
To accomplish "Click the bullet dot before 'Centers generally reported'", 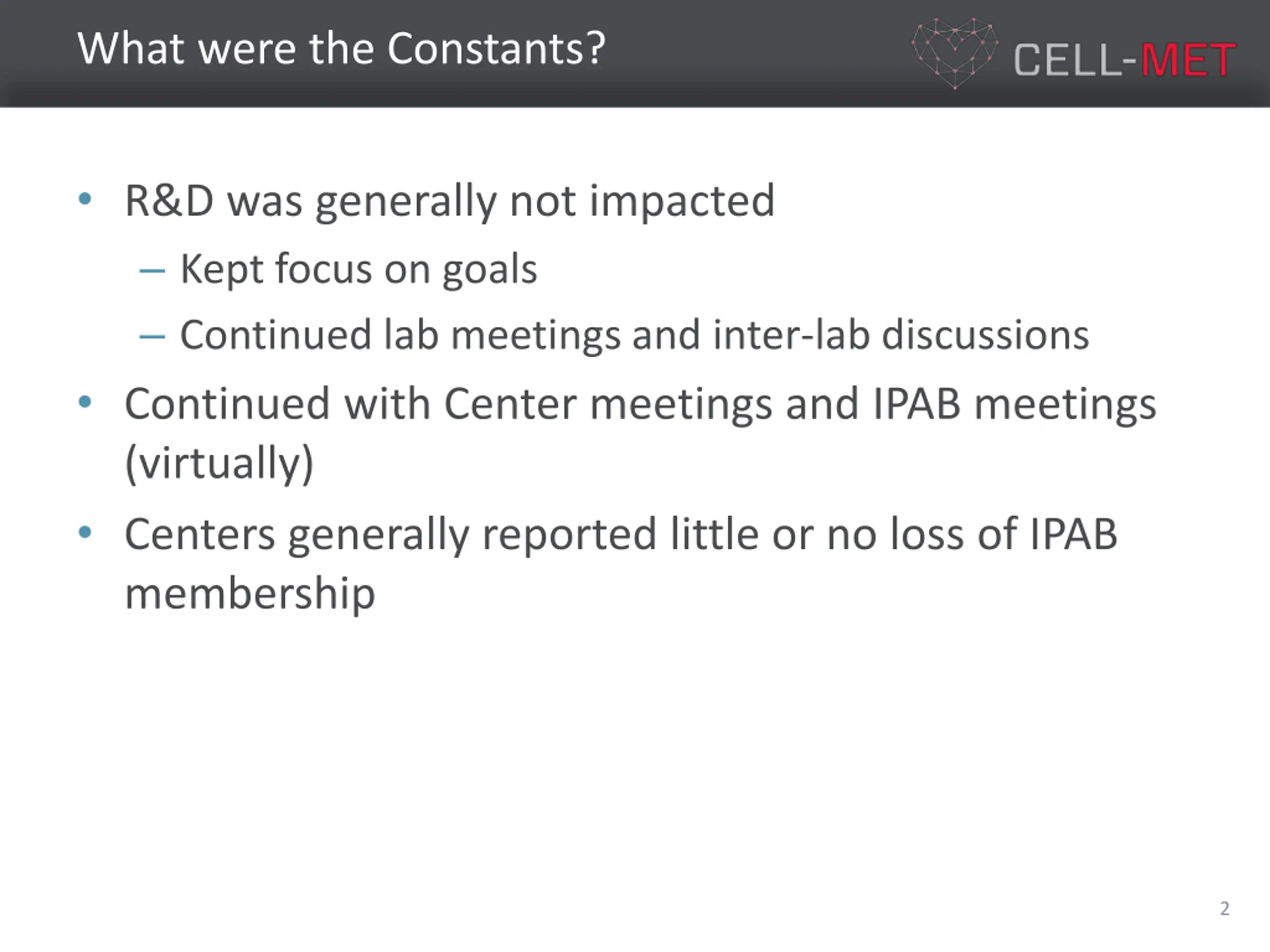I will pos(85,533).
